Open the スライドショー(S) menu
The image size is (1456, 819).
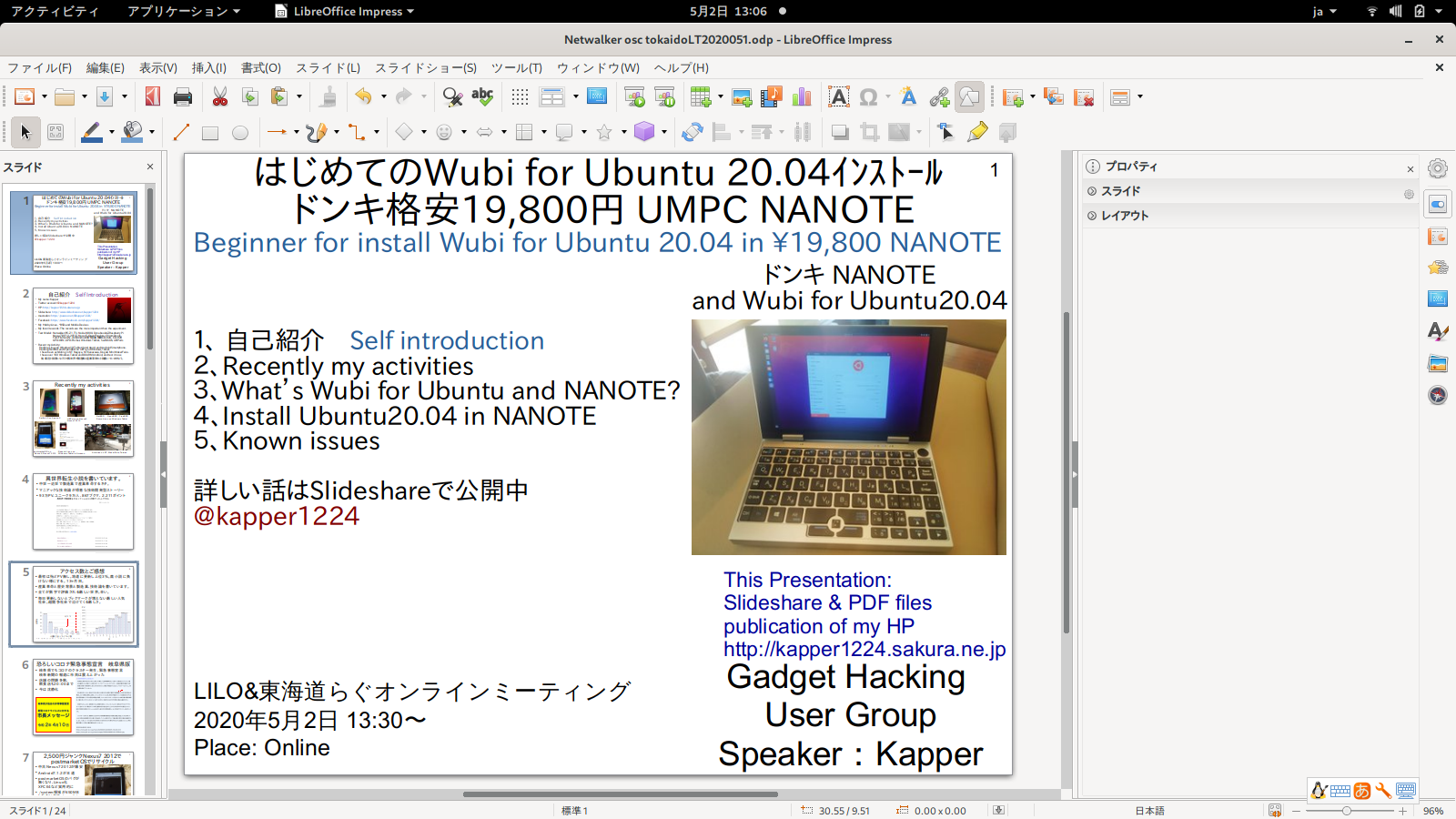tap(425, 68)
